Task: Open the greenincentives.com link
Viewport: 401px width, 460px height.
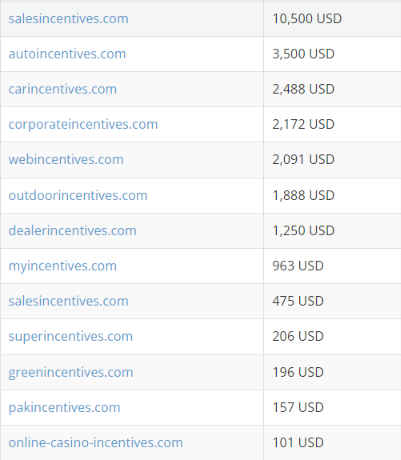Action: pyautogui.click(x=71, y=372)
